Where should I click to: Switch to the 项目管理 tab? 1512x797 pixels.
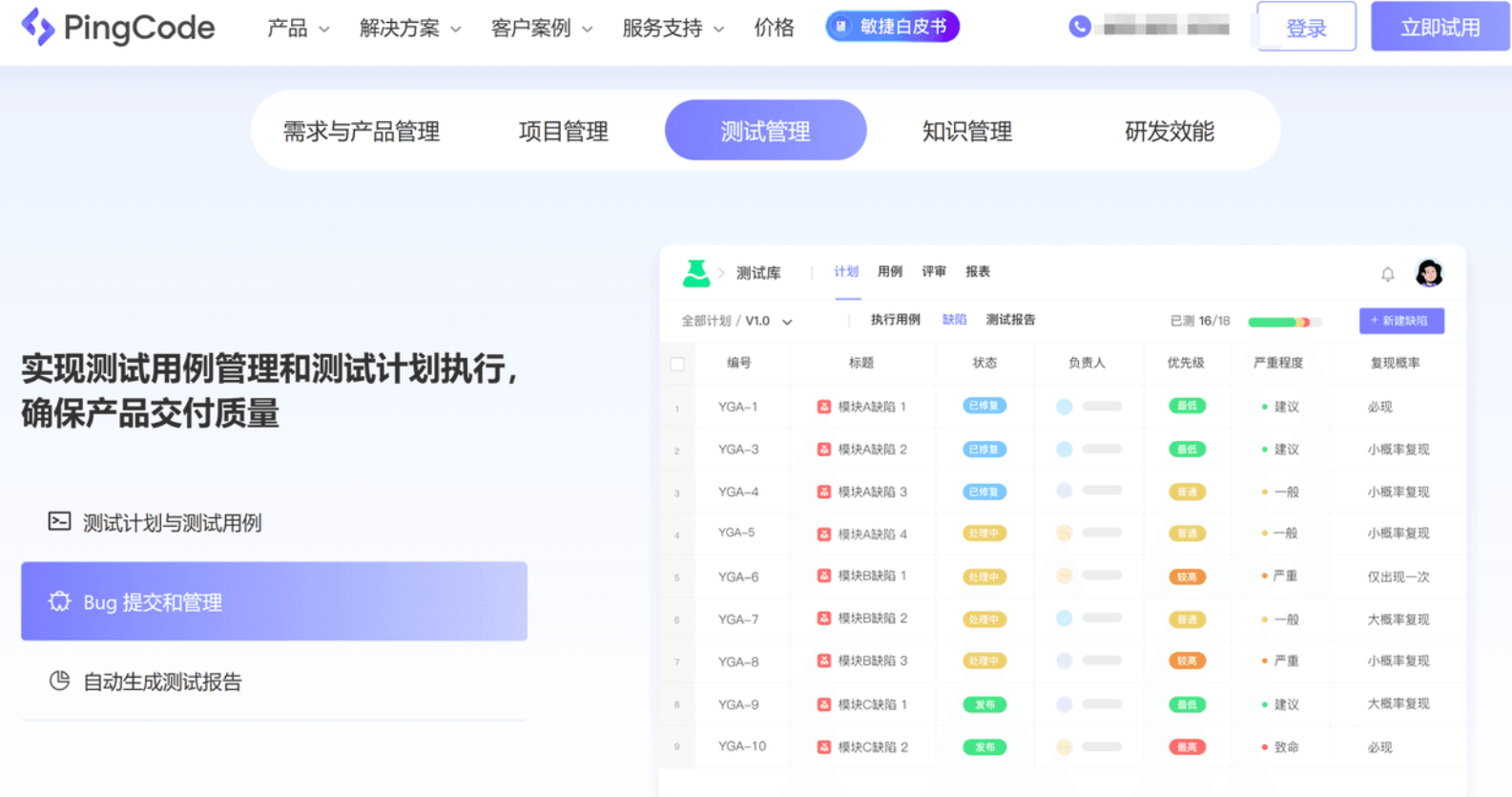point(564,131)
